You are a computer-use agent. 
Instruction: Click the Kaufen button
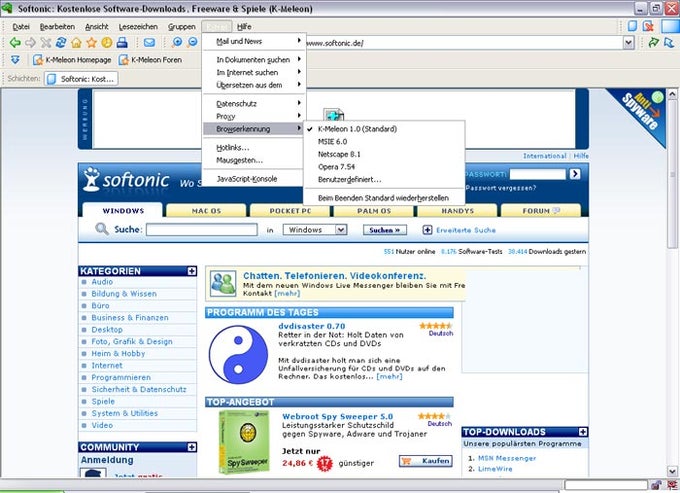tap(425, 461)
